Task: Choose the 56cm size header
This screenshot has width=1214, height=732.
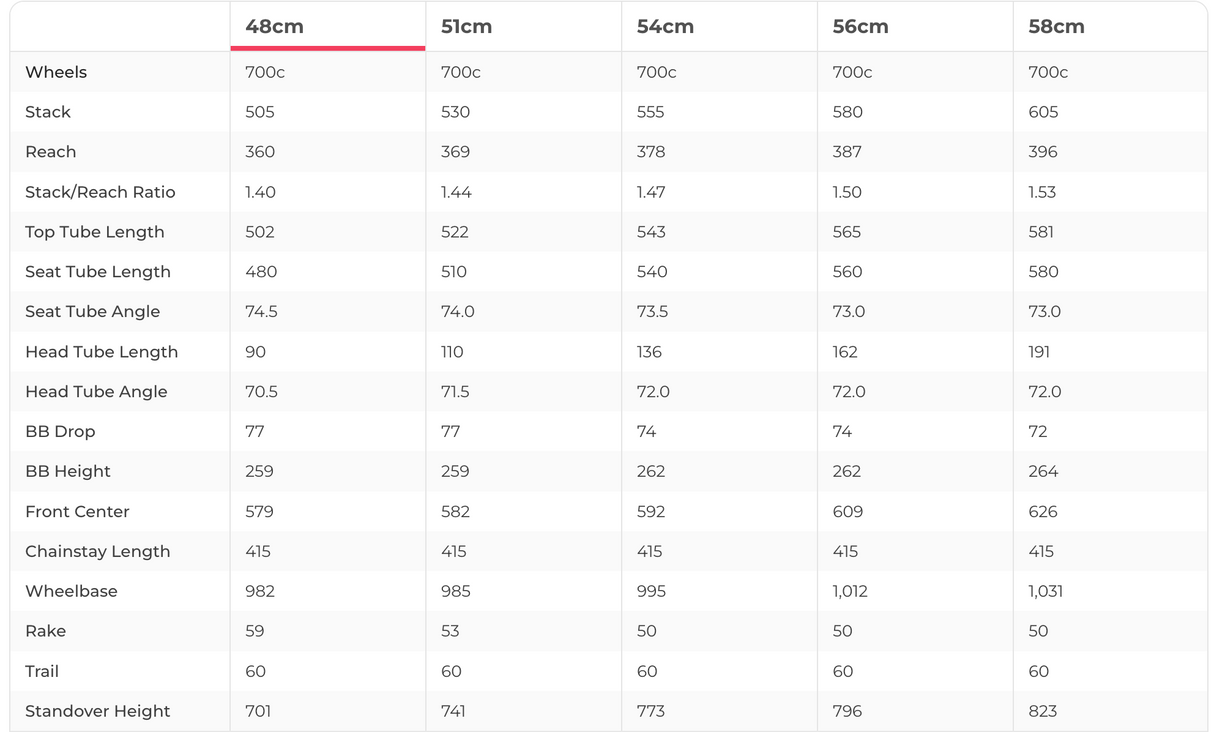Action: 860,27
